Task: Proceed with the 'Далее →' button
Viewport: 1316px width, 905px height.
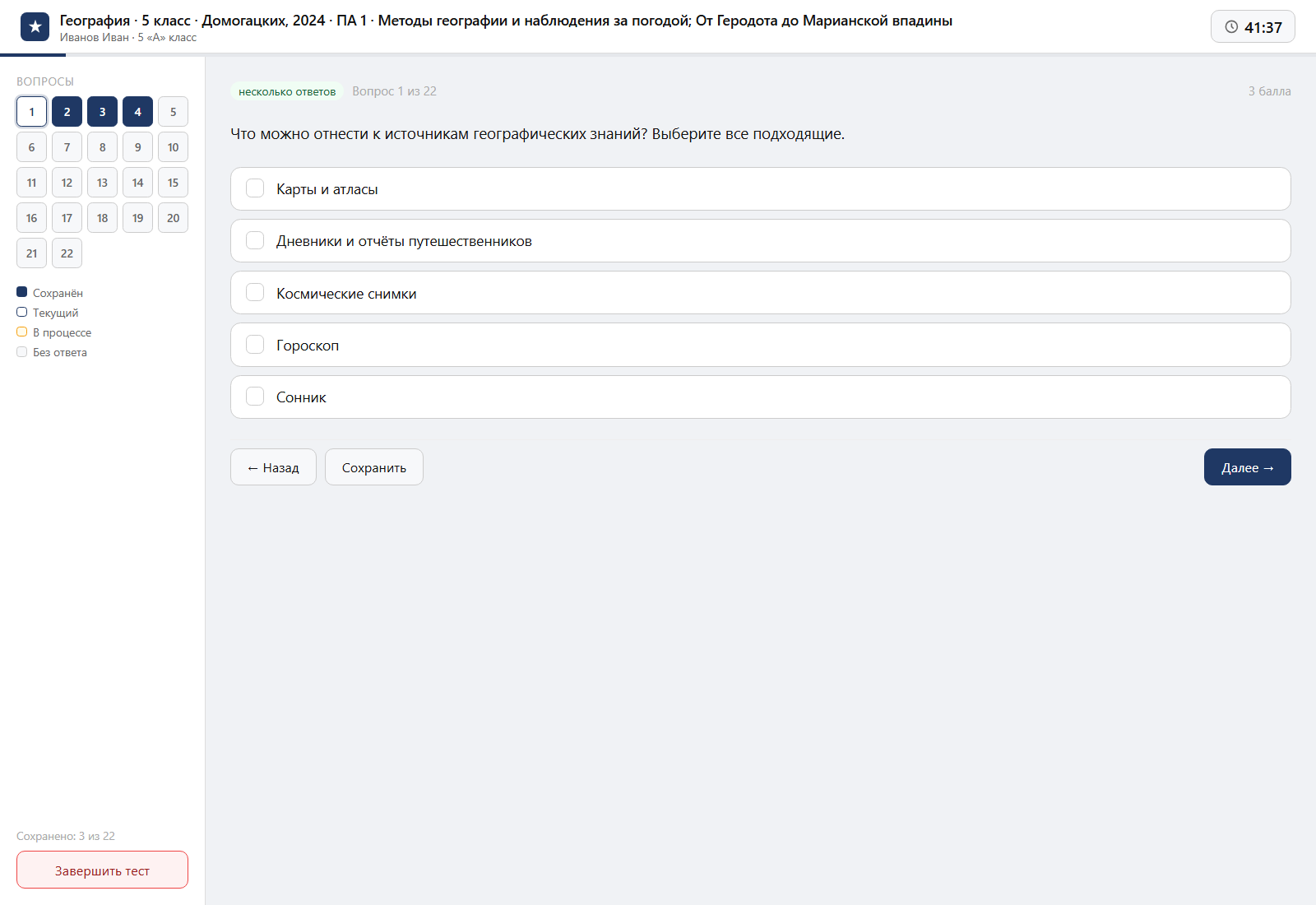Action: [1248, 467]
